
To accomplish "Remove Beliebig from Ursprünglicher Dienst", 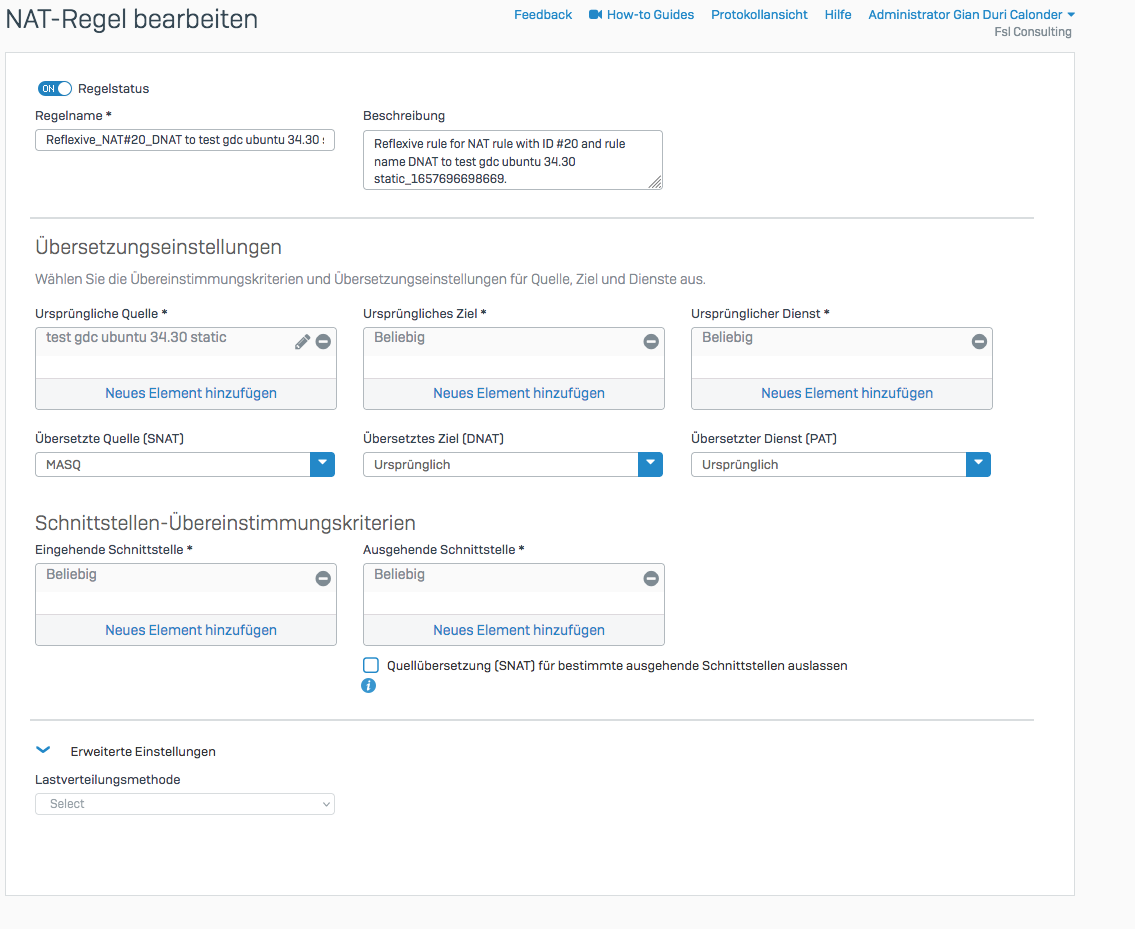I will 979,342.
